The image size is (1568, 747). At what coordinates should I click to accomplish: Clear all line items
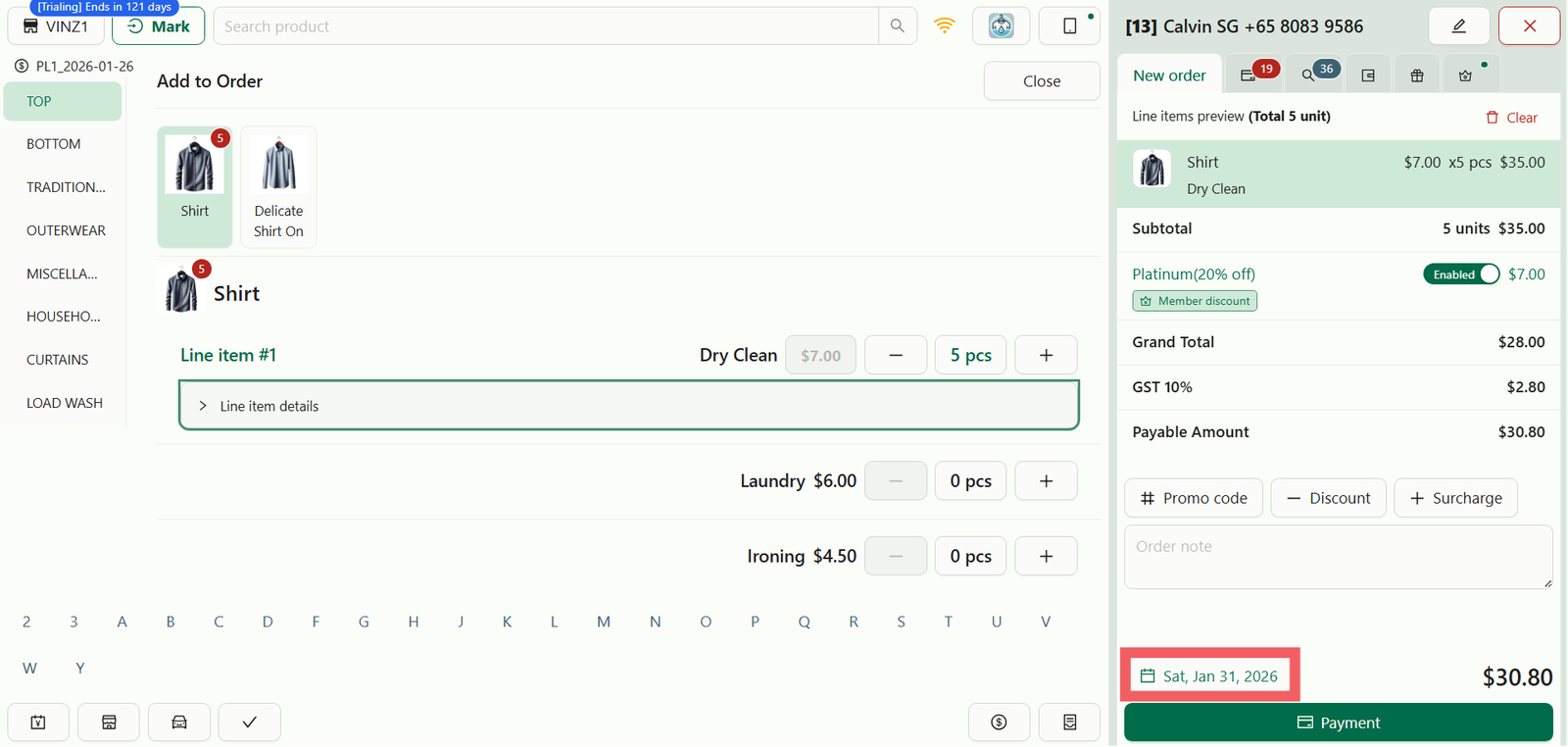[1512, 118]
